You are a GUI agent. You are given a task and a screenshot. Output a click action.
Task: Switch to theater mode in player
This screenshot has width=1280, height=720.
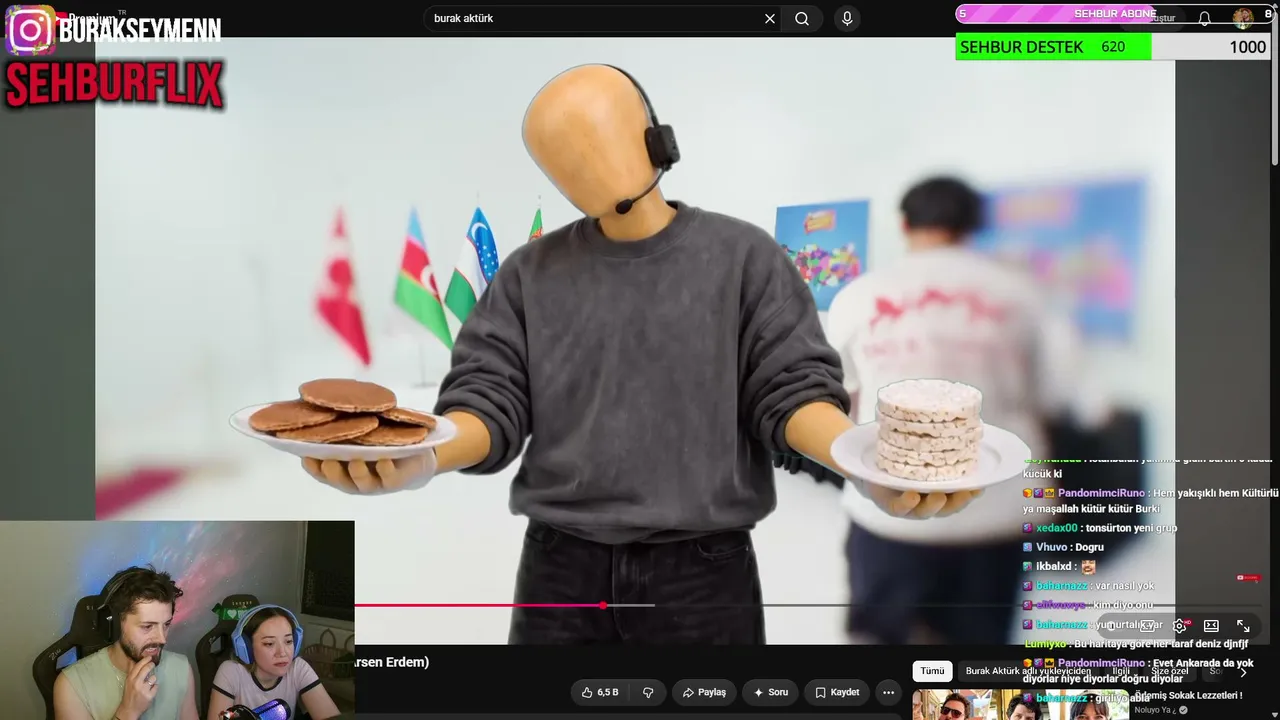click(x=1211, y=626)
